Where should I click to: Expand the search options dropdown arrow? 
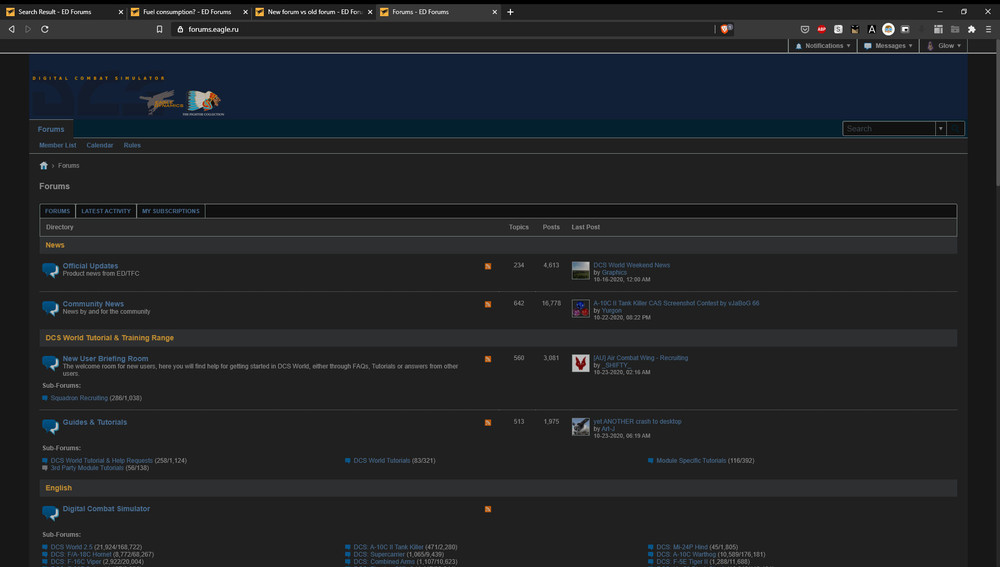941,129
